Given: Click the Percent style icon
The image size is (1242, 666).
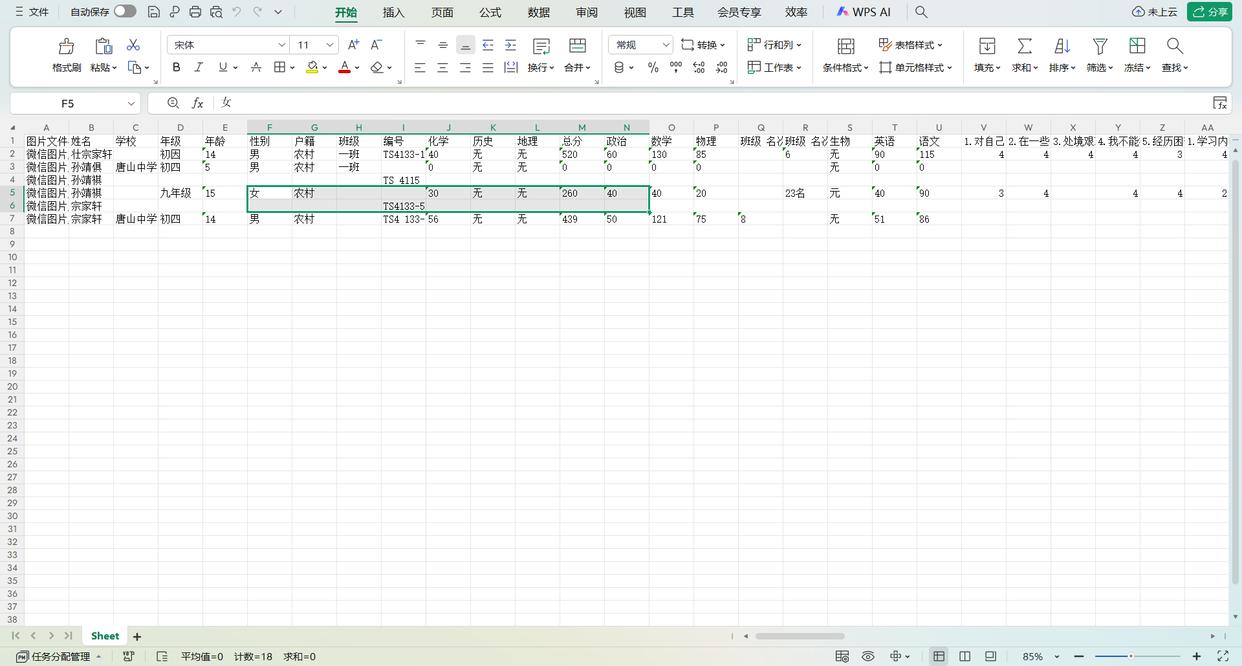Looking at the screenshot, I should (x=653, y=67).
